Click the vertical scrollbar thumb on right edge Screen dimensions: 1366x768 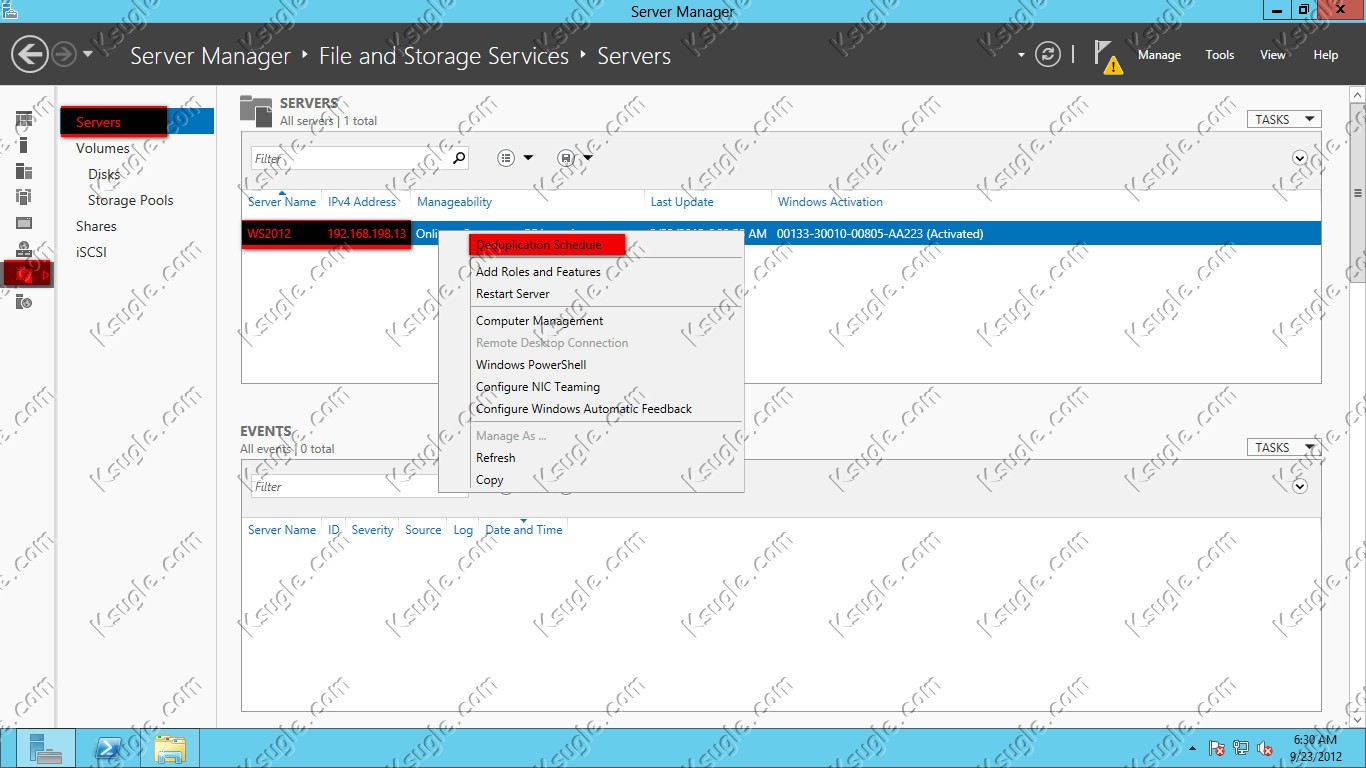pyautogui.click(x=1358, y=193)
